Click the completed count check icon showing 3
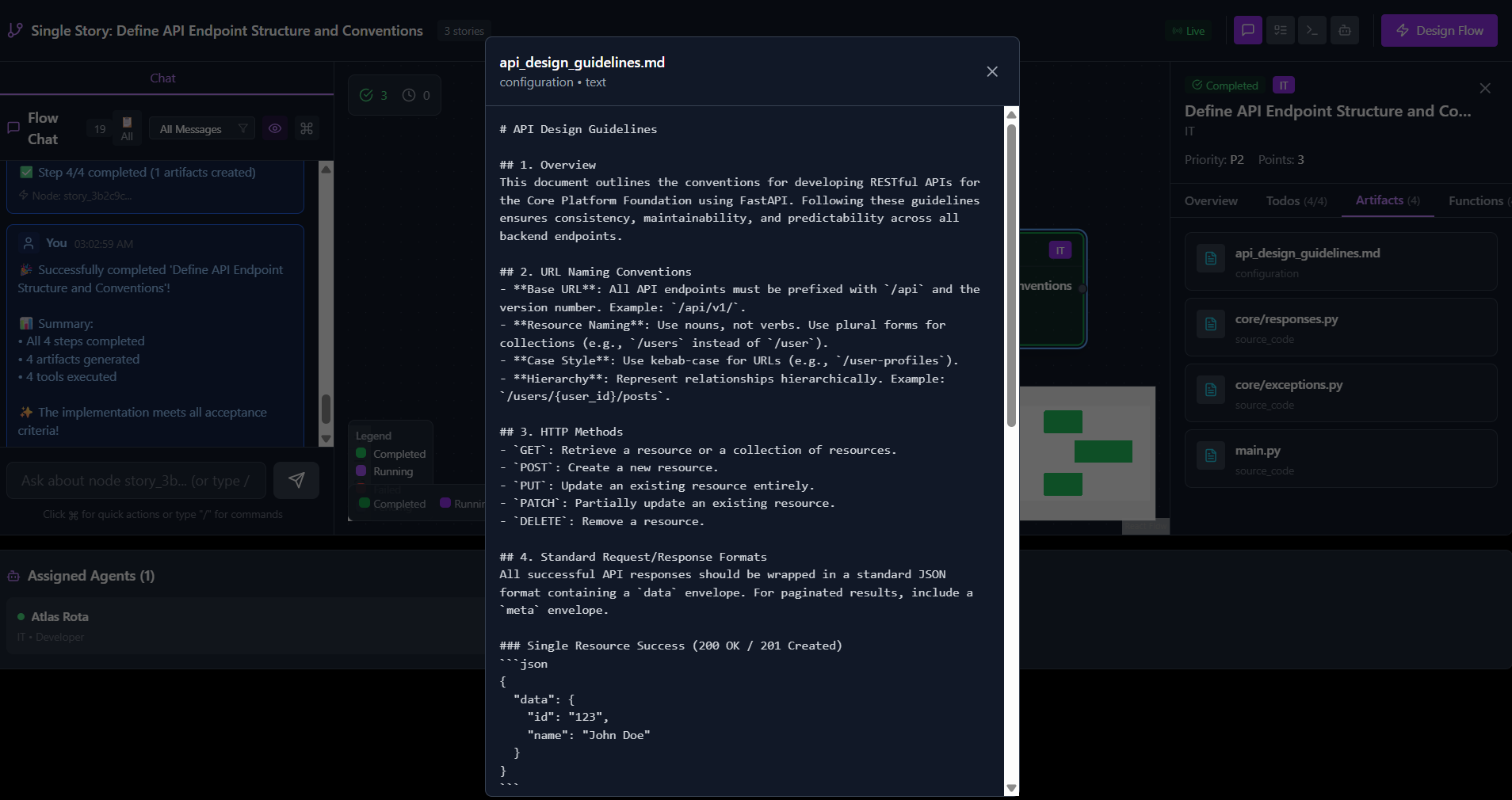1512x800 pixels. click(366, 95)
